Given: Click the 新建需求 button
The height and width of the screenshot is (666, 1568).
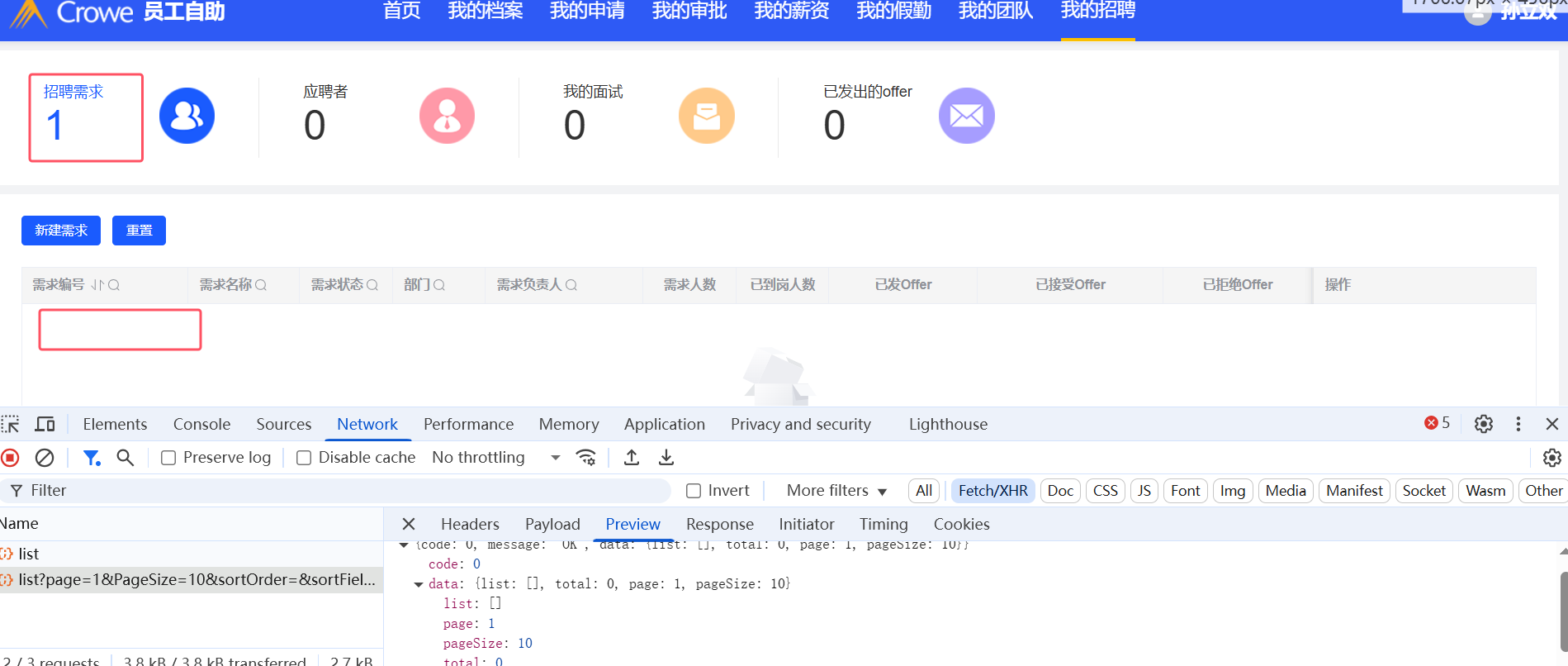Looking at the screenshot, I should coord(61,231).
